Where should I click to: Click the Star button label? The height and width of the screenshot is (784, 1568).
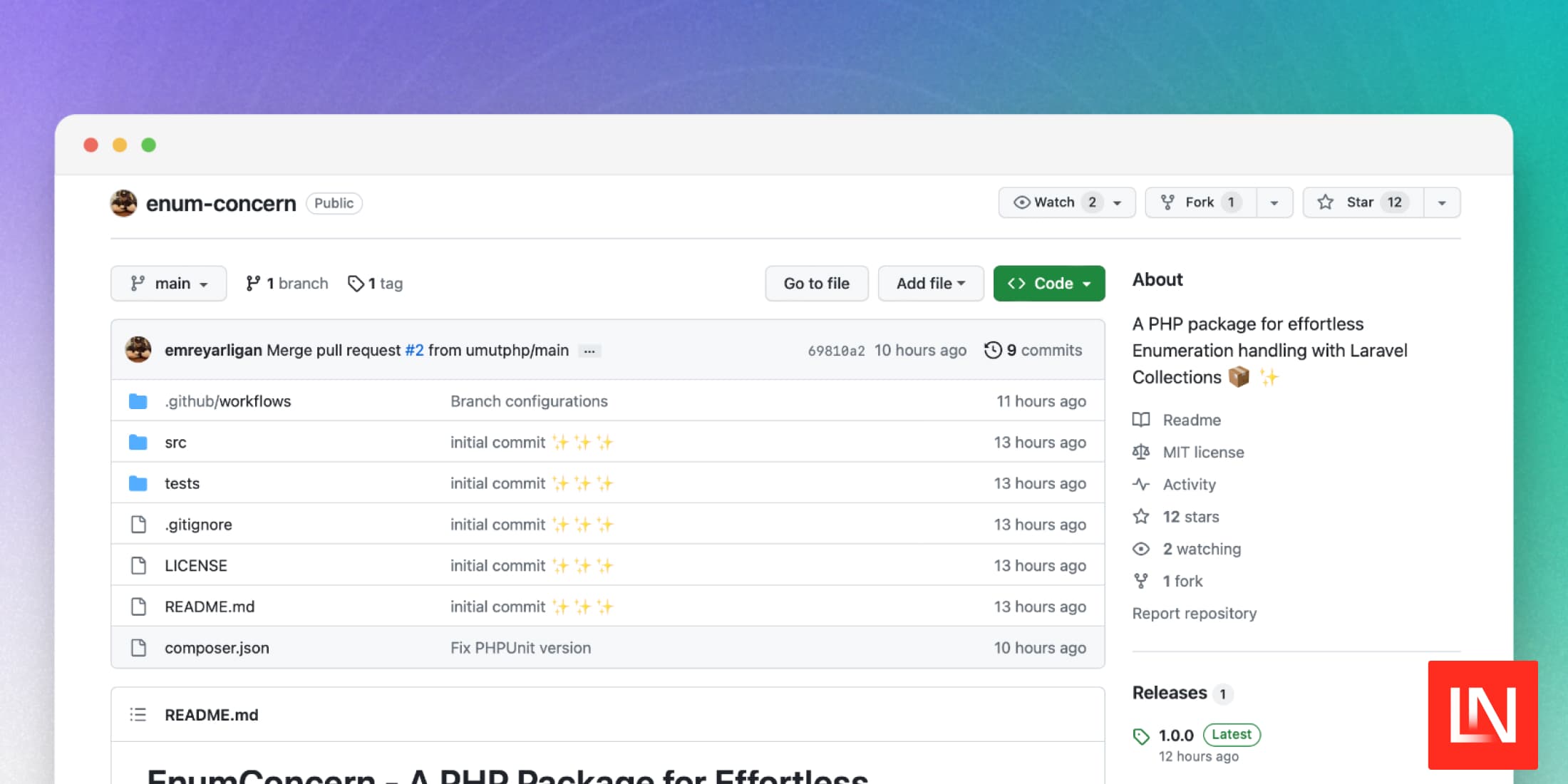coord(1360,202)
